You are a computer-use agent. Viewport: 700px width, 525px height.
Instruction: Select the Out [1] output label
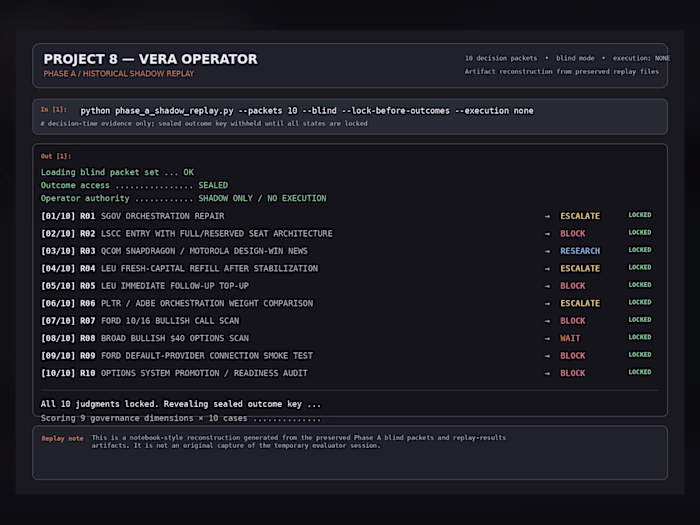56,156
